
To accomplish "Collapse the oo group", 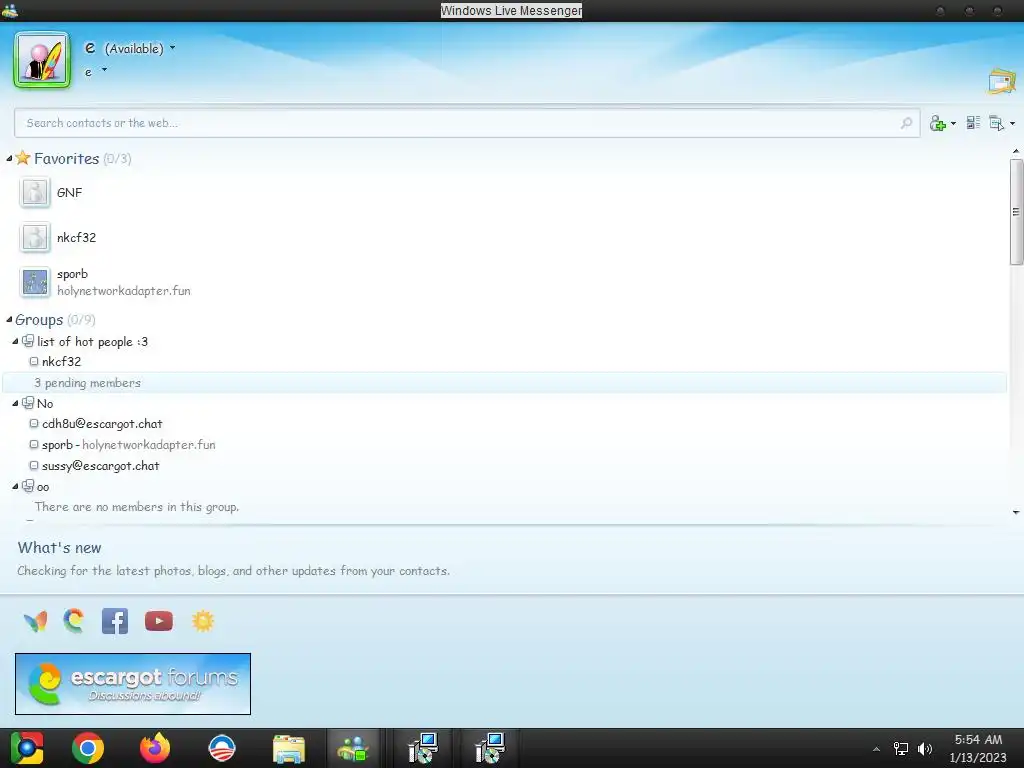I will (15, 486).
